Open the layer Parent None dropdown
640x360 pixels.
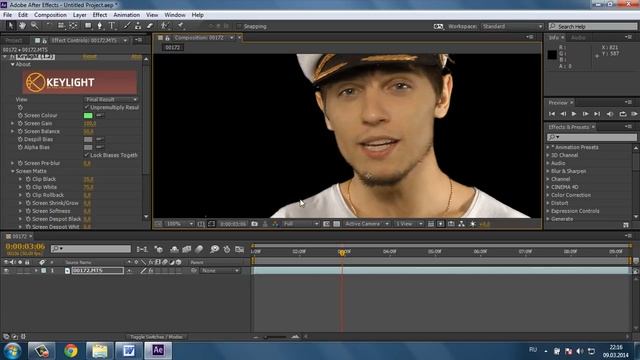[x=220, y=270]
